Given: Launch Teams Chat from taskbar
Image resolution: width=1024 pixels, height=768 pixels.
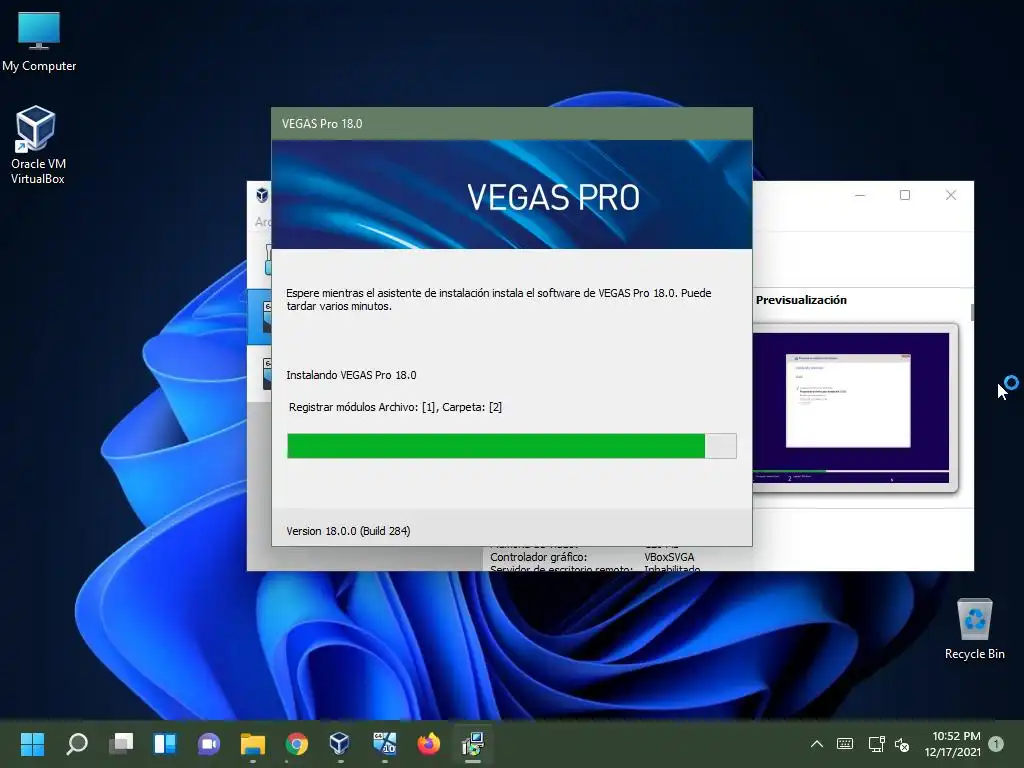Looking at the screenshot, I should click(209, 744).
